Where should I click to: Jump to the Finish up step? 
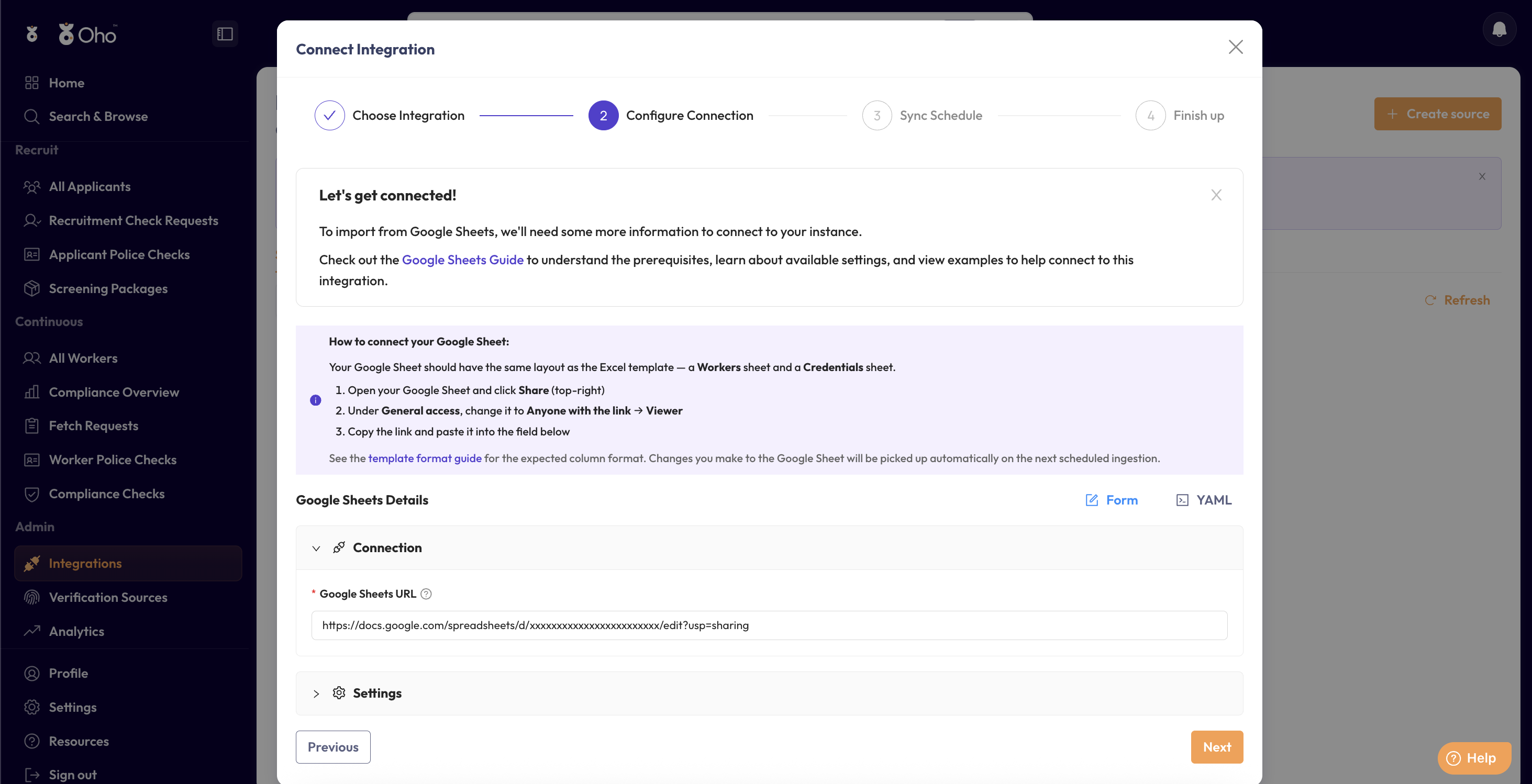(1180, 115)
